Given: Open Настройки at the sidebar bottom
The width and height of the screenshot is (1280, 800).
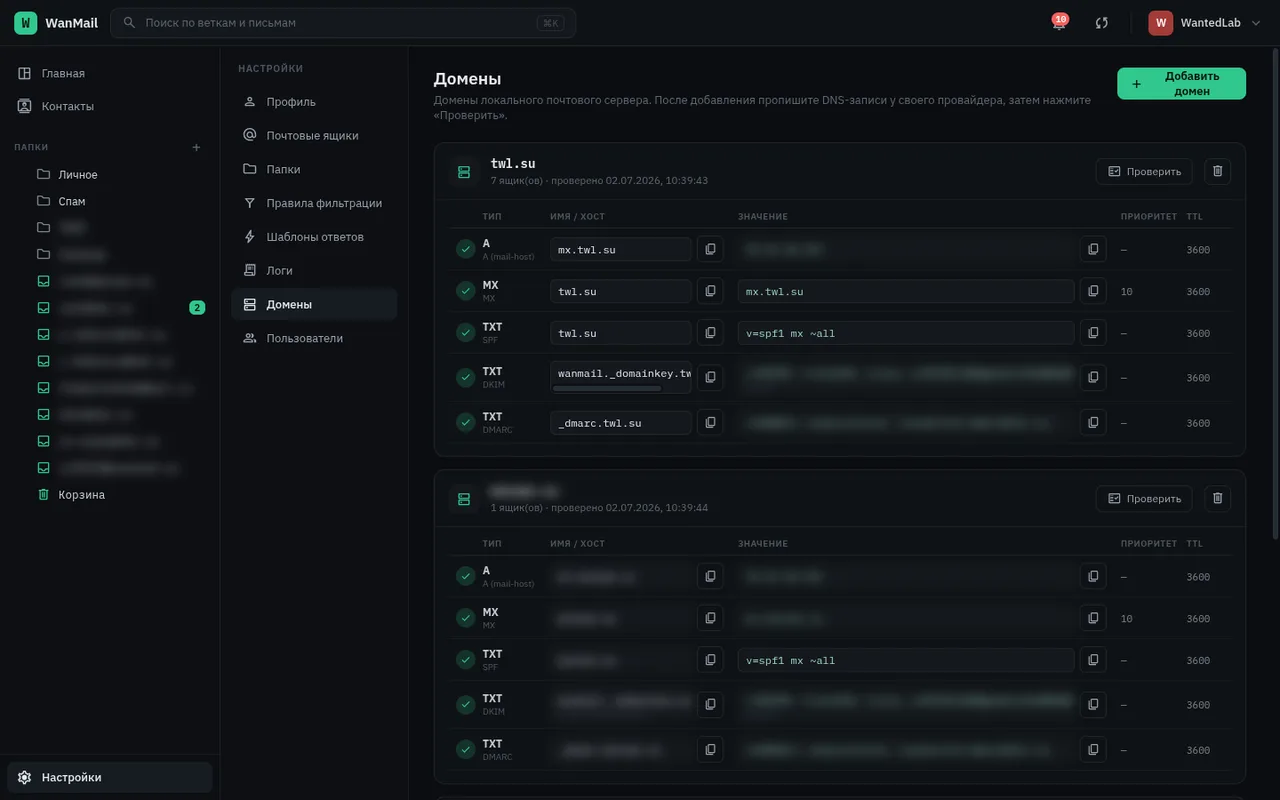Looking at the screenshot, I should pyautogui.click(x=110, y=777).
